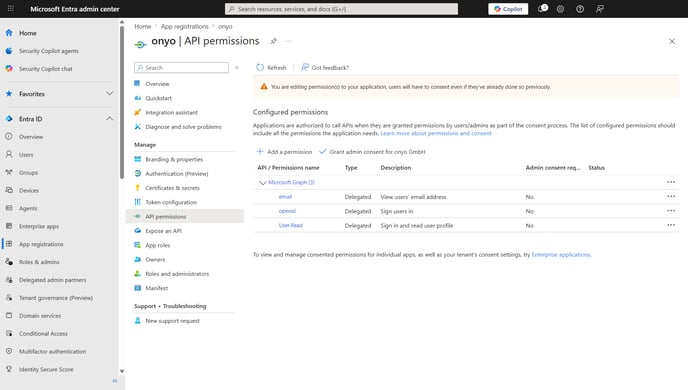688x390 pixels.
Task: Open ellipsis menu for User.Read row
Action: [671, 225]
